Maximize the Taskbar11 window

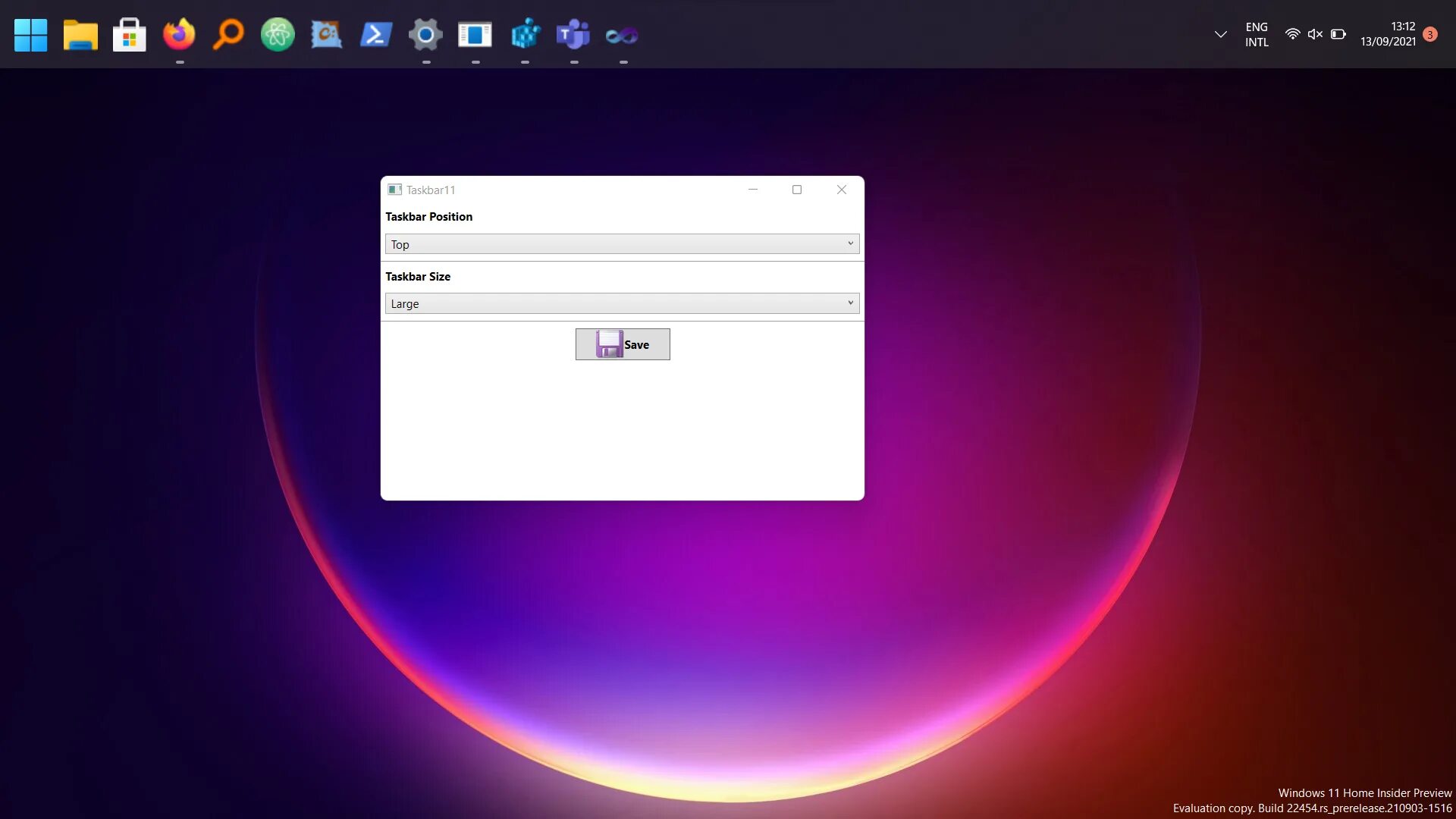coord(797,190)
